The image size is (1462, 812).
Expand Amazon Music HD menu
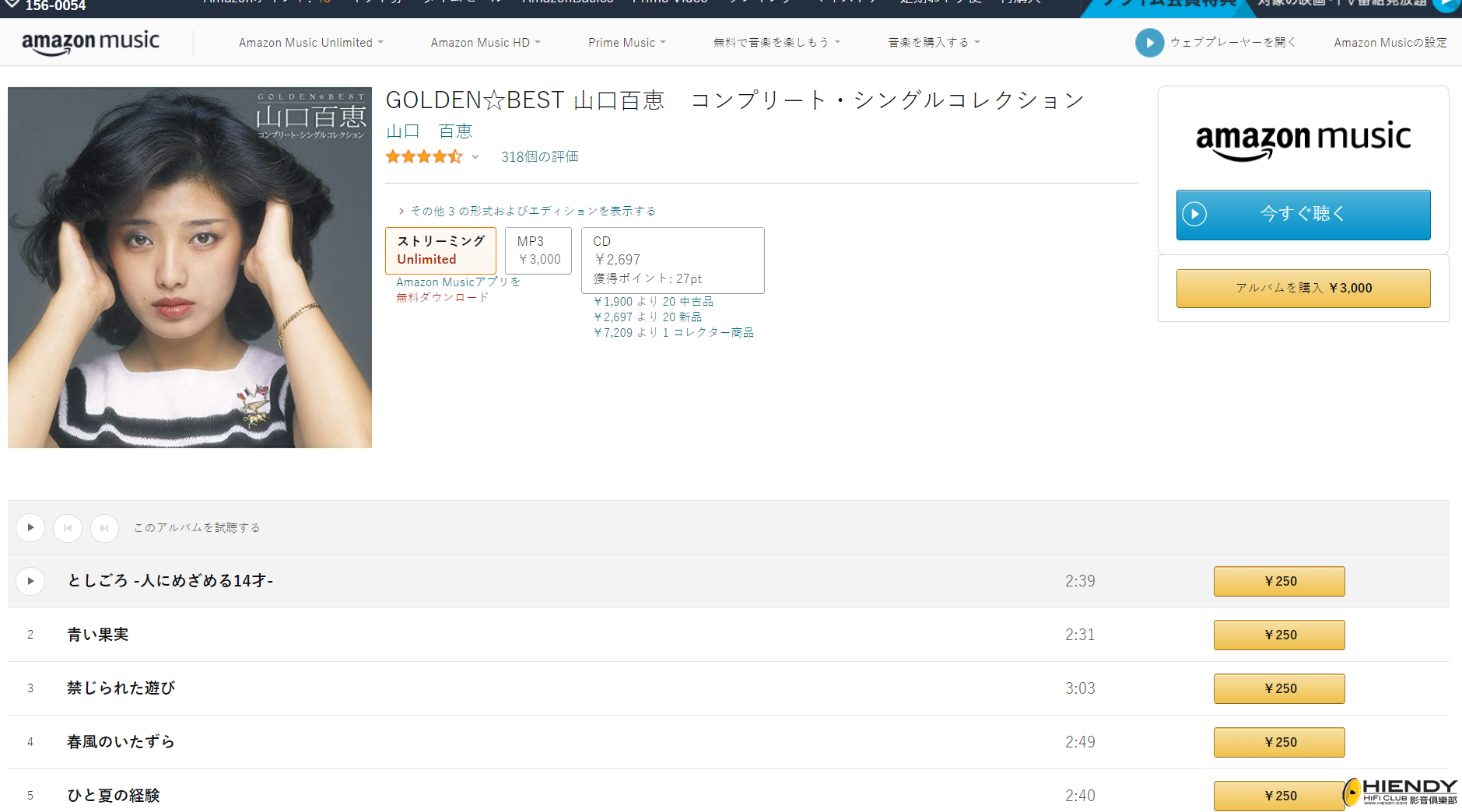point(486,43)
